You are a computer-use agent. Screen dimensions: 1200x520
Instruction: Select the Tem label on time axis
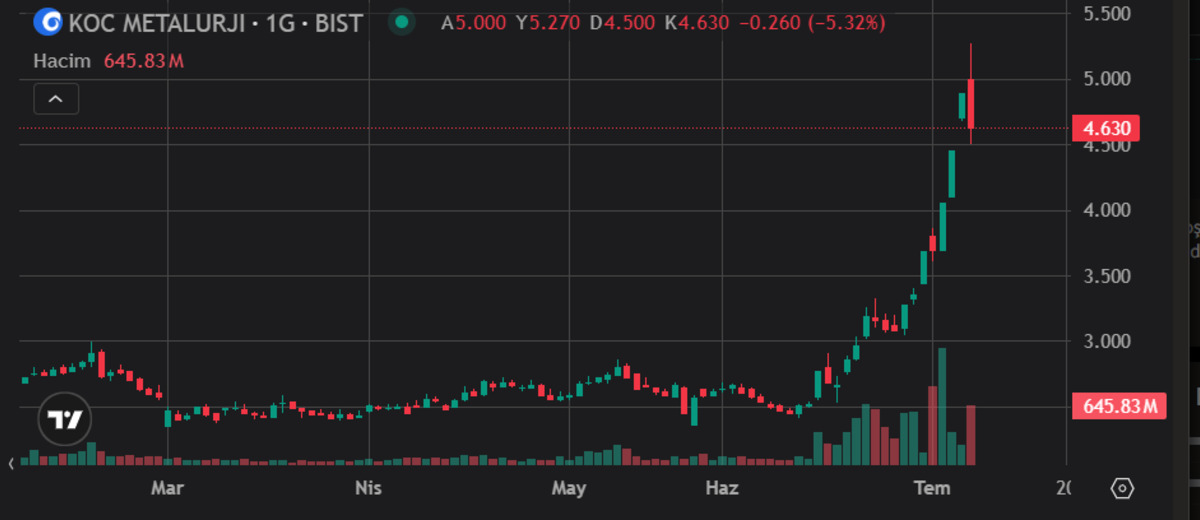[933, 489]
